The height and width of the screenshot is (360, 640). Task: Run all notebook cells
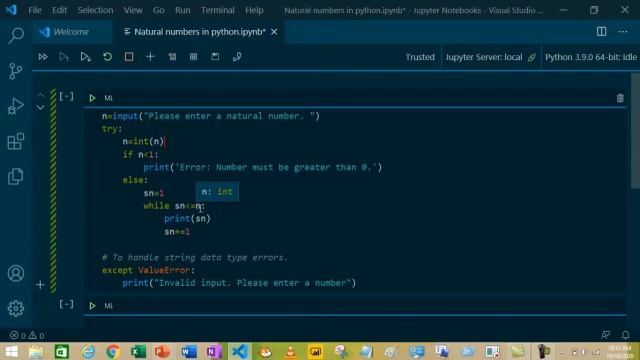(x=43, y=57)
